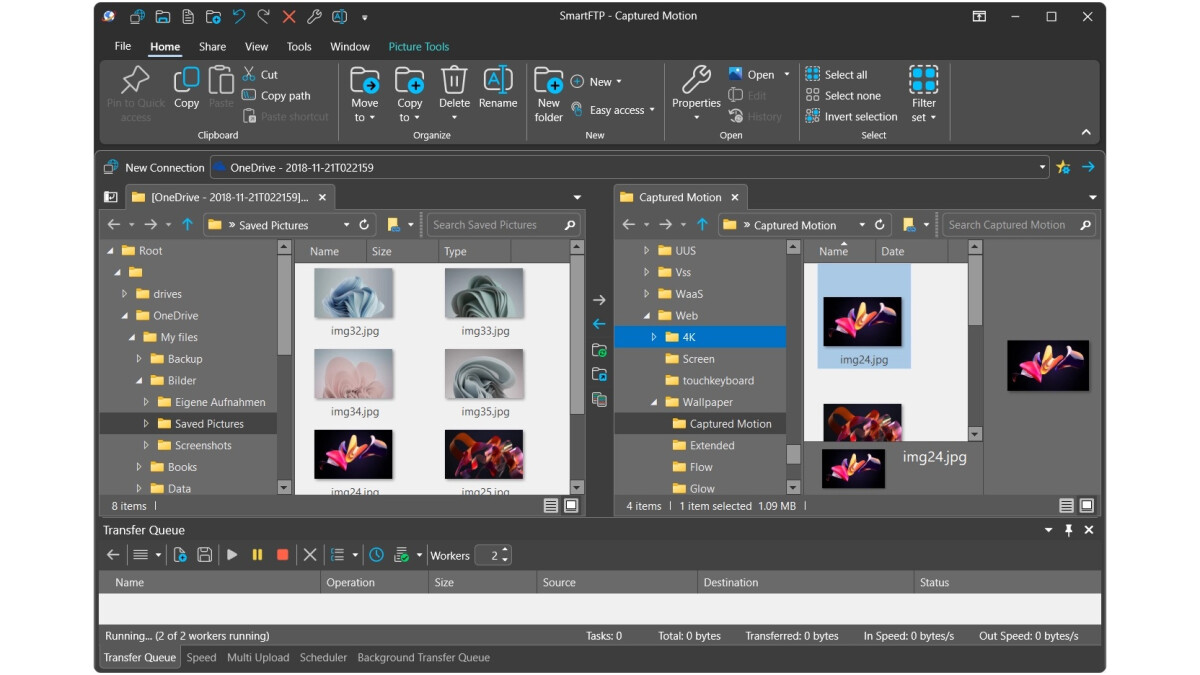The image size is (1200, 675).
Task: Click the red X quick access icon
Action: coord(289,16)
